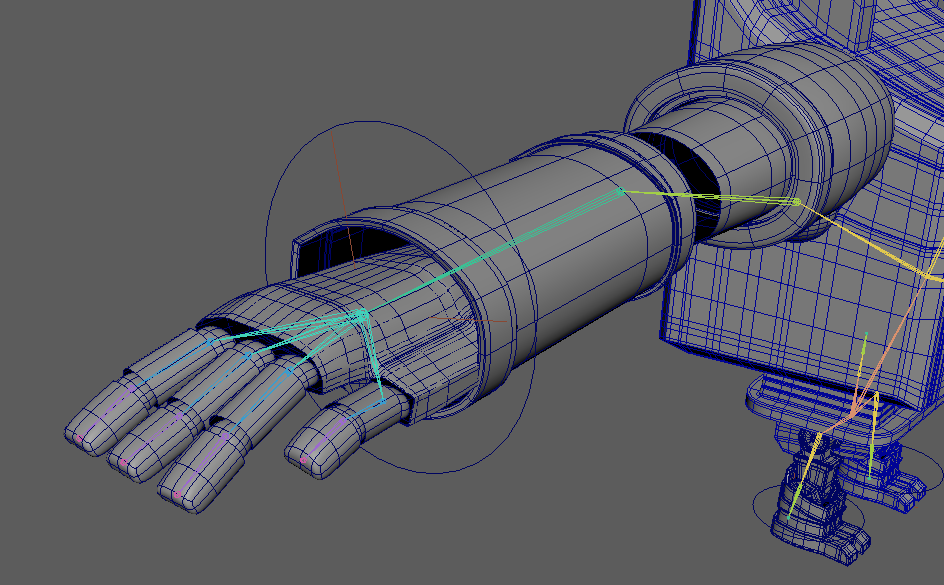Select the blue base joint of the thumb

[x=382, y=401]
